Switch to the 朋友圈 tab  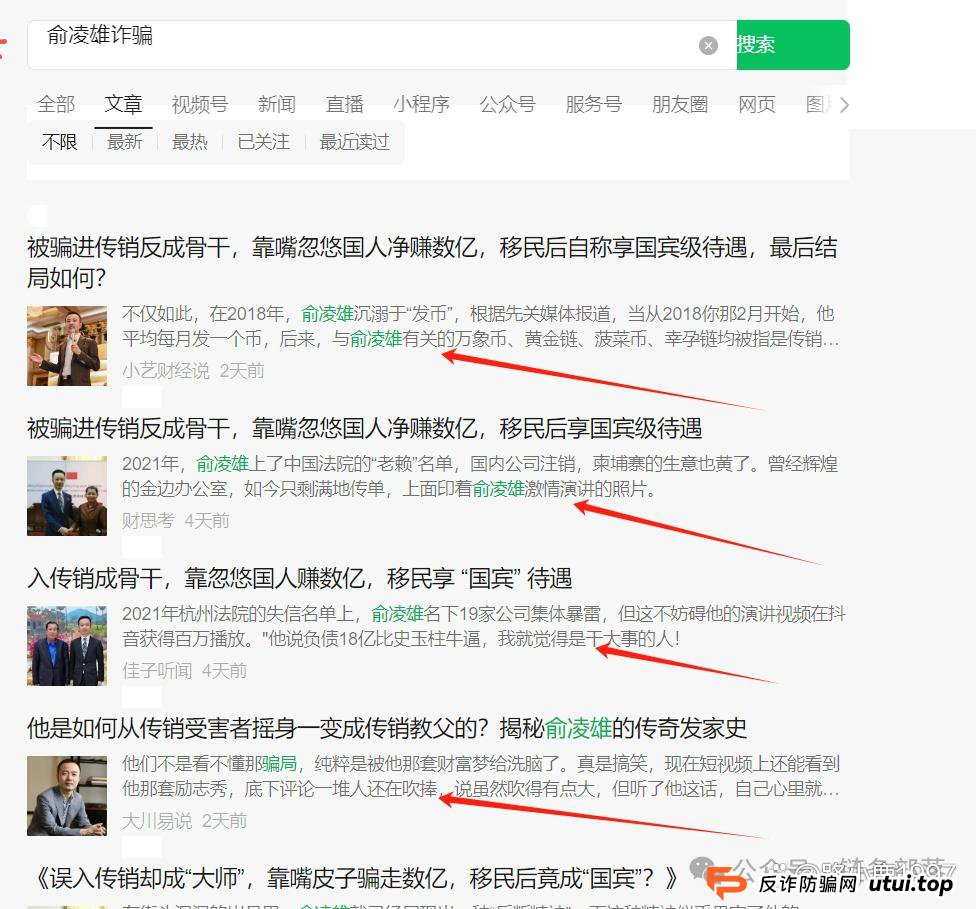click(x=680, y=104)
